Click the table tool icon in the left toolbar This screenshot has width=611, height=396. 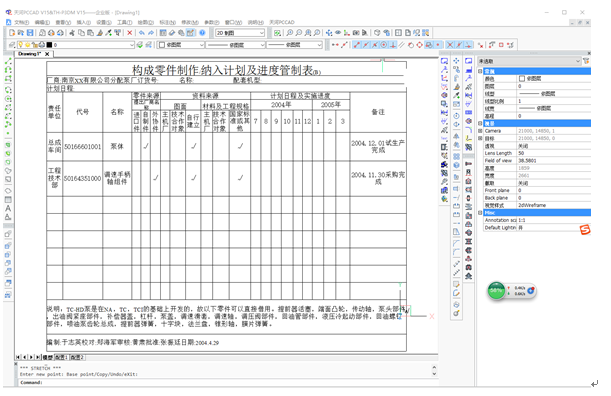click(8, 200)
